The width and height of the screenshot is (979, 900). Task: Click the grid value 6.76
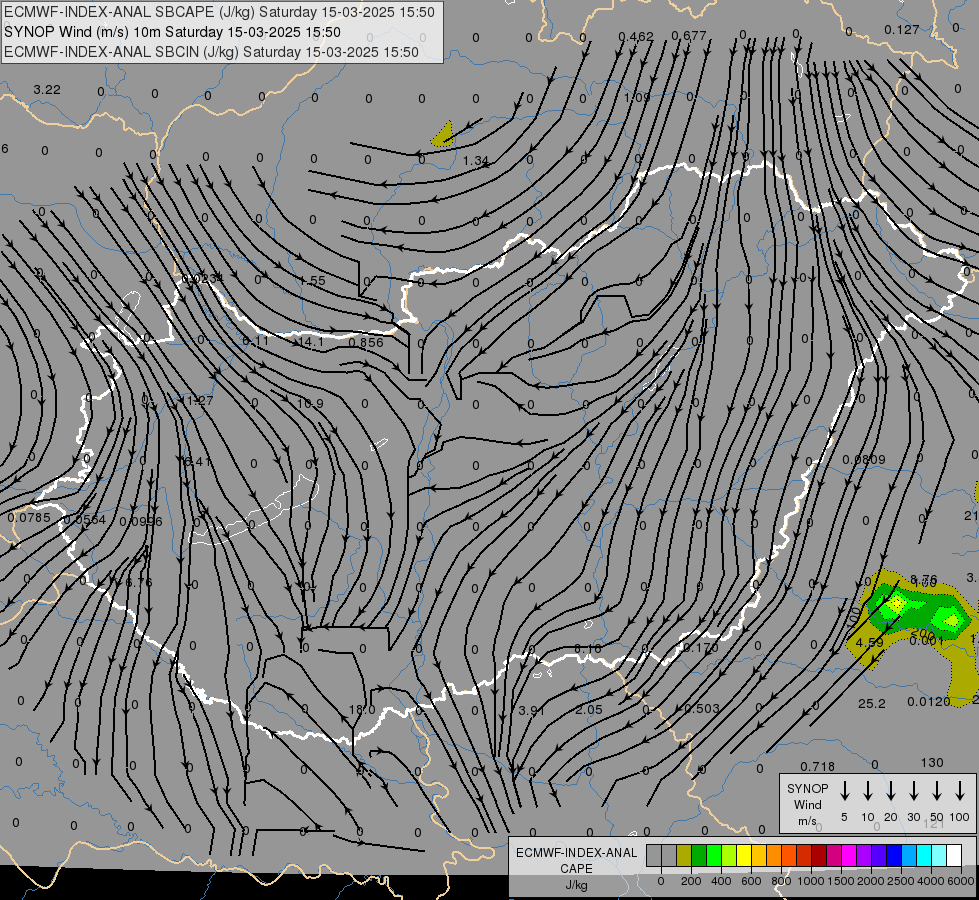pos(139,582)
